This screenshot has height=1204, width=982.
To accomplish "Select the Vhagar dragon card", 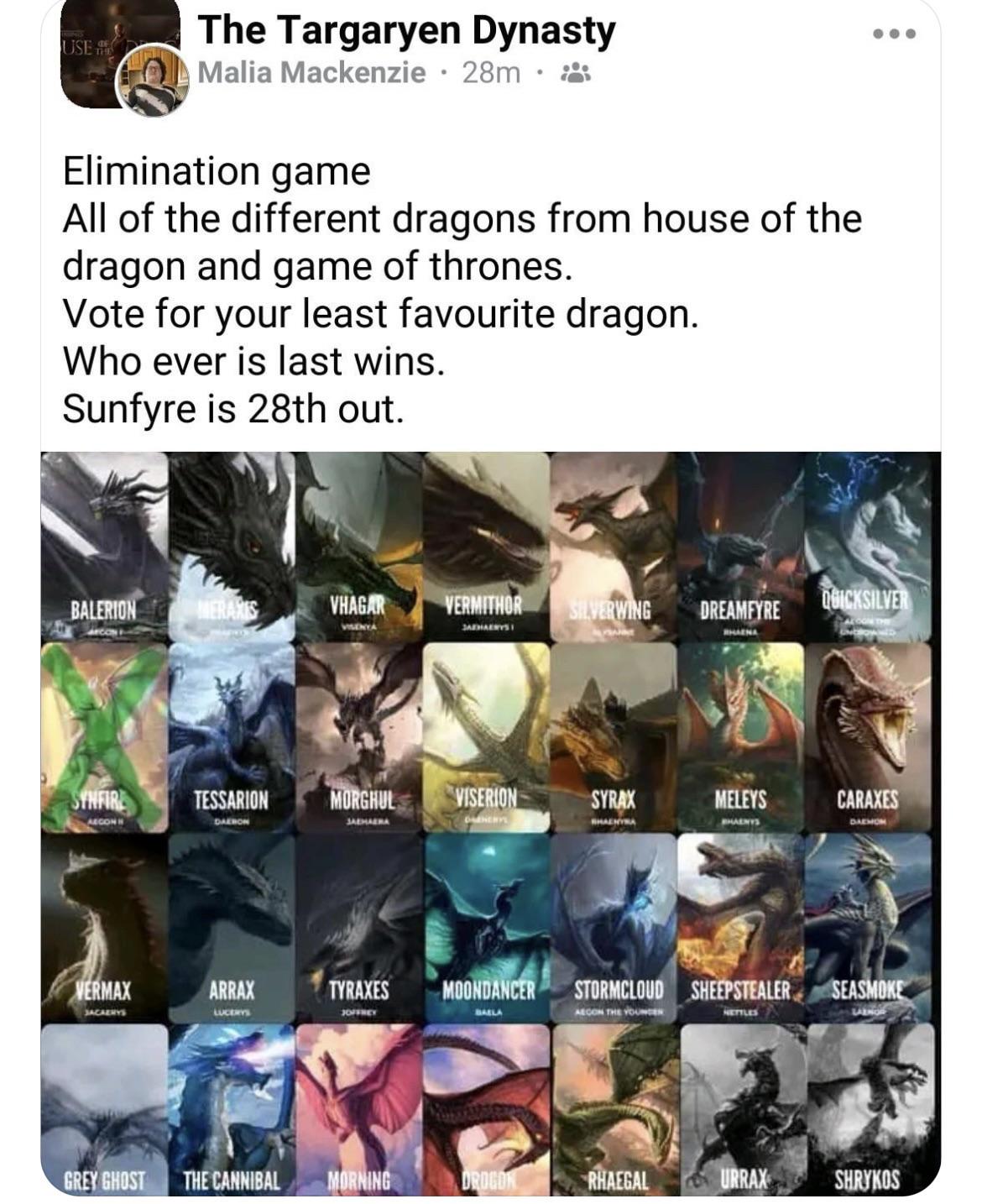I will pyautogui.click(x=359, y=547).
